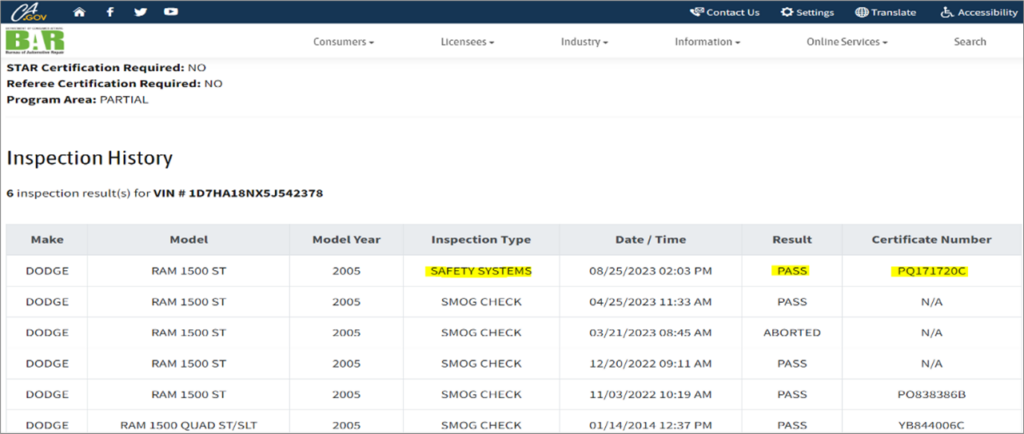Select the SAFETY SYSTEMS inspection type cell
The height and width of the screenshot is (434, 1024).
click(x=481, y=271)
